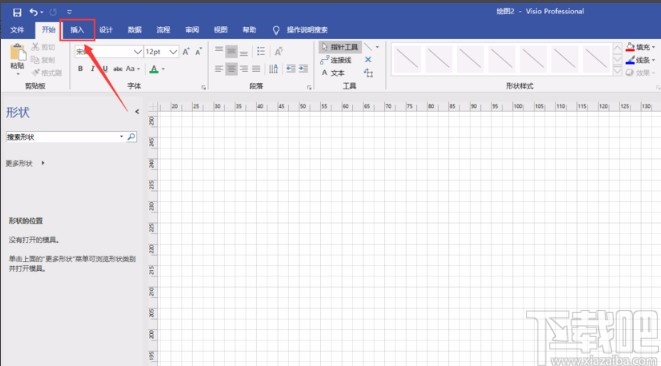661x366 pixels.
Task: Select the connection point X tool
Action: point(368,60)
